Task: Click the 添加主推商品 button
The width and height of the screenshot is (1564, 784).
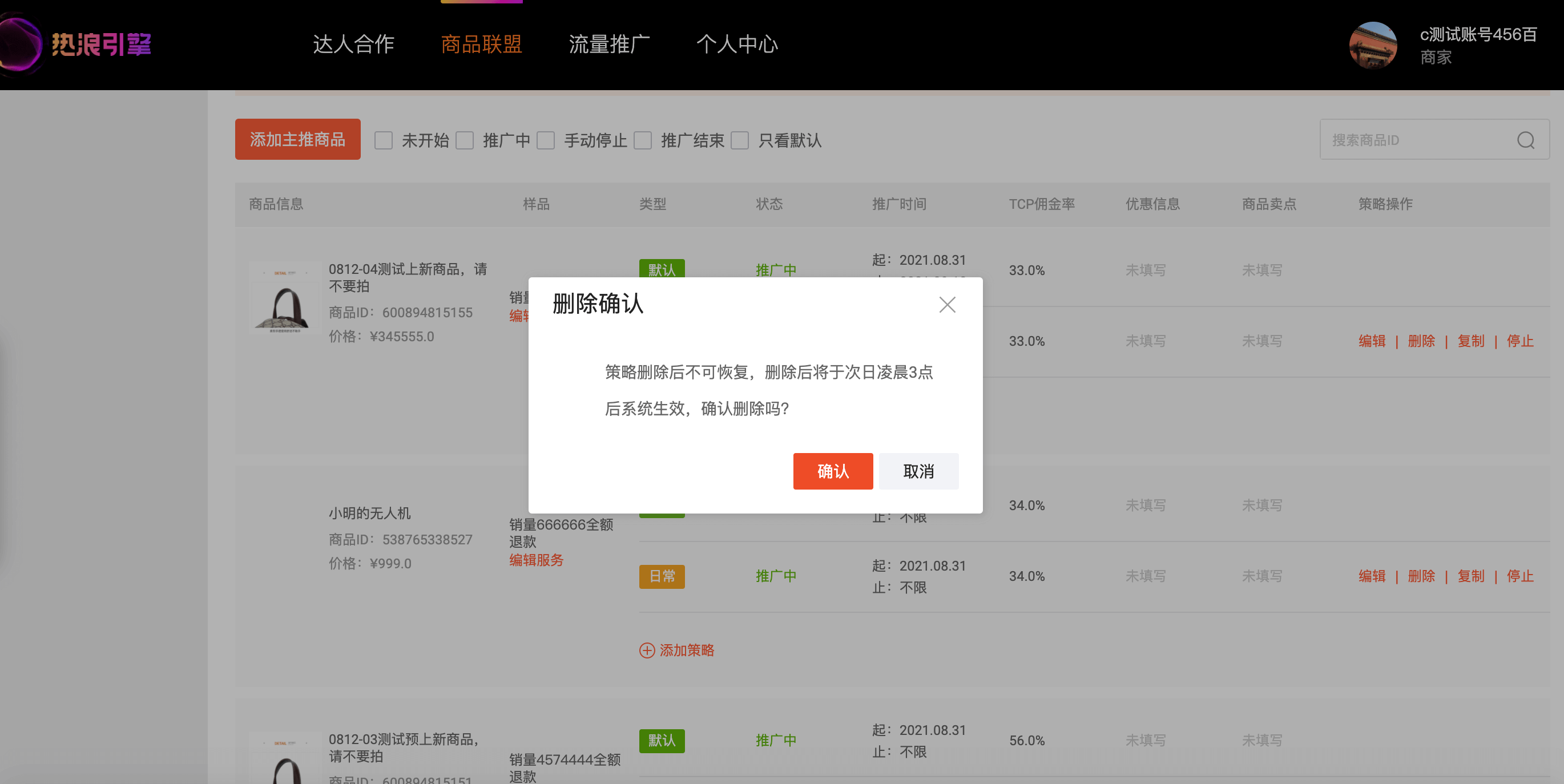Action: (x=297, y=140)
